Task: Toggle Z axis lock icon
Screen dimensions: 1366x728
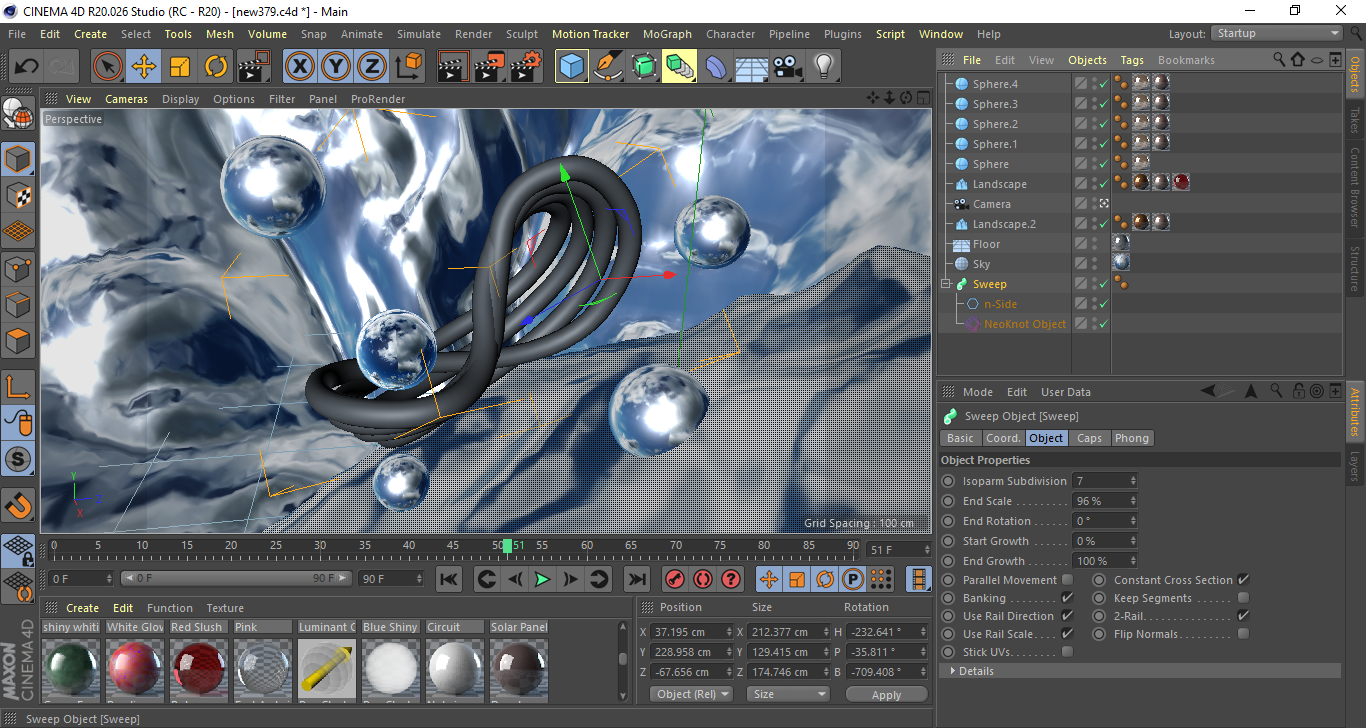Action: pos(372,67)
